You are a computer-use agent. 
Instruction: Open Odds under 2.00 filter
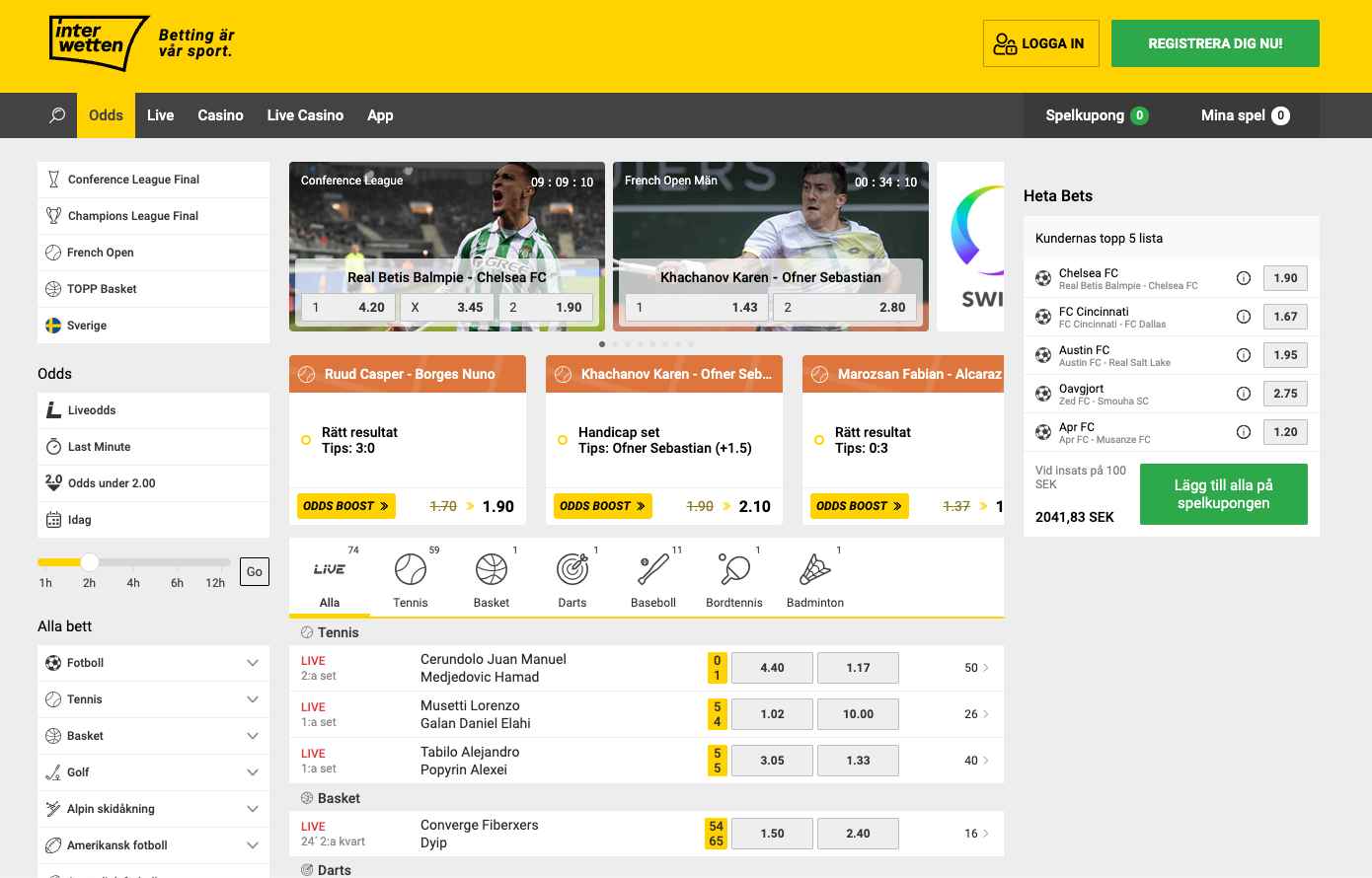tap(153, 483)
